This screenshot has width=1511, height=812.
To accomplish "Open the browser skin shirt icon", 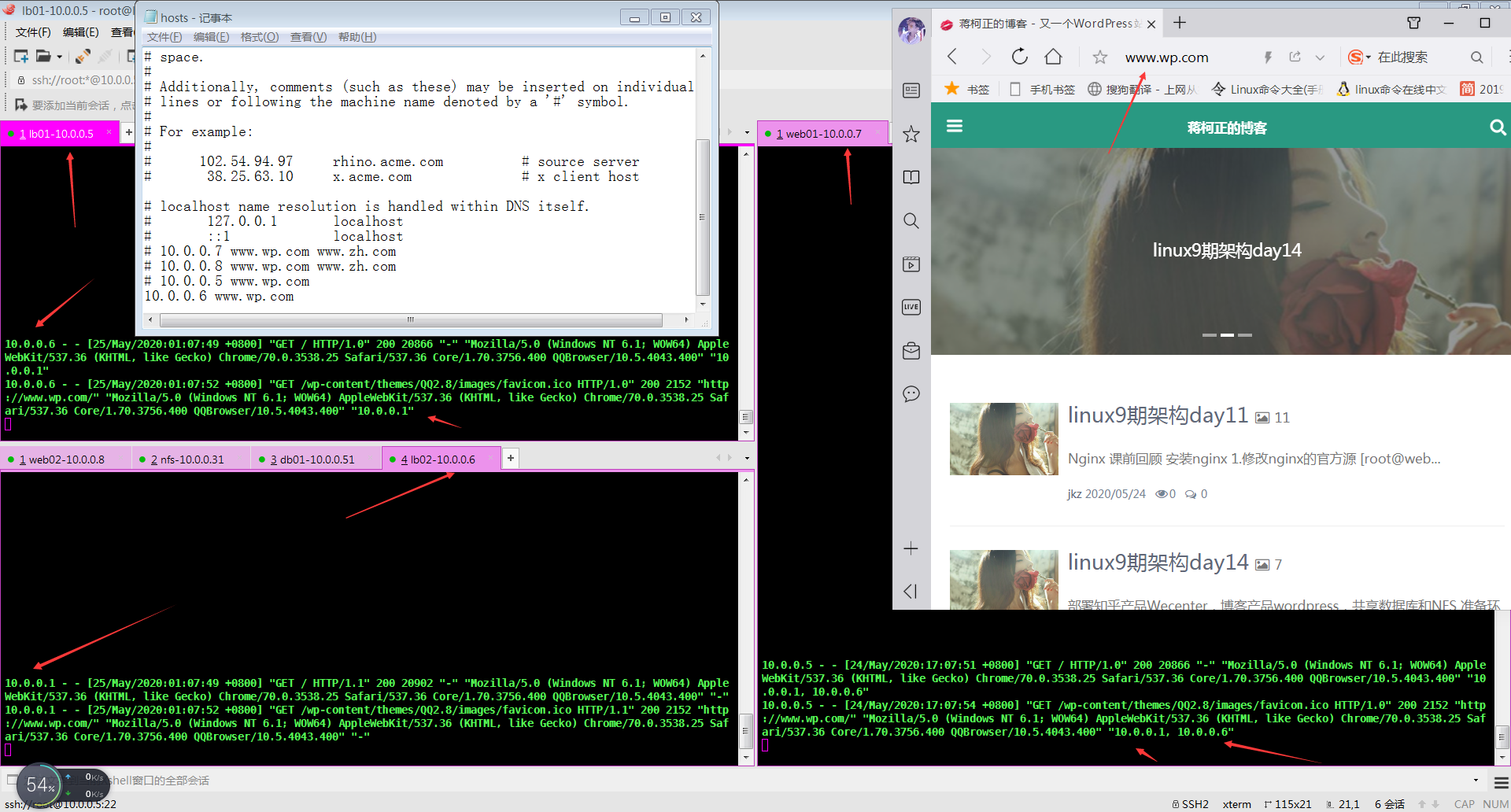I will (1413, 23).
